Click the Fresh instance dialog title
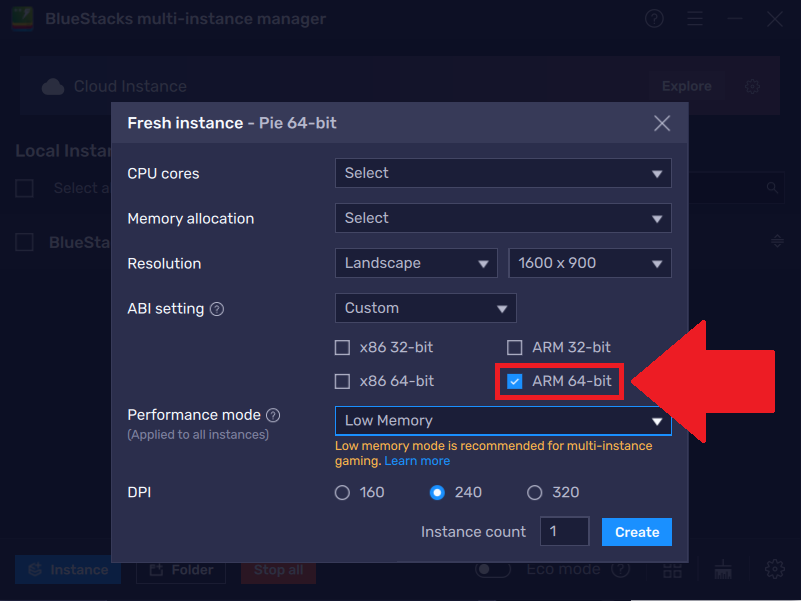The image size is (801, 601). tap(232, 123)
